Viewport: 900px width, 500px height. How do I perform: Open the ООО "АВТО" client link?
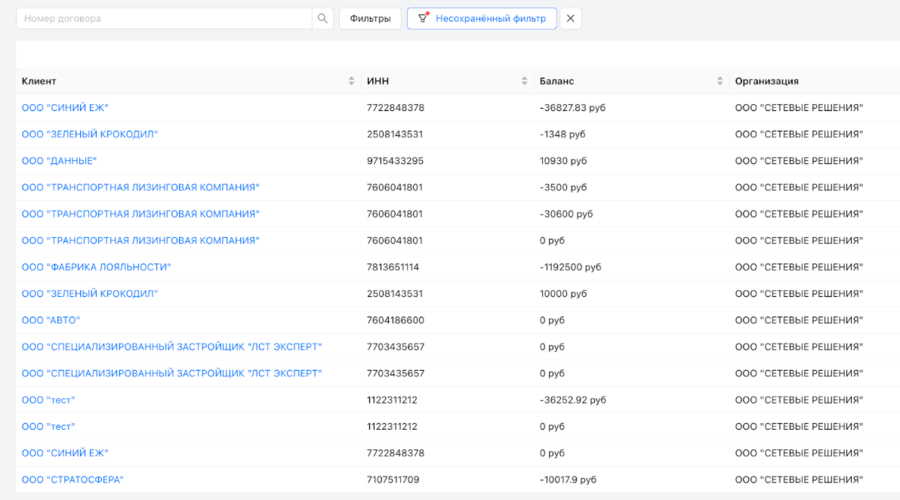click(x=50, y=320)
